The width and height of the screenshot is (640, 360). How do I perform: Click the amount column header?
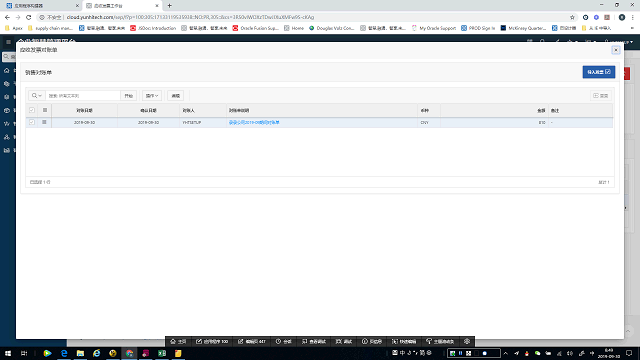tap(494, 111)
